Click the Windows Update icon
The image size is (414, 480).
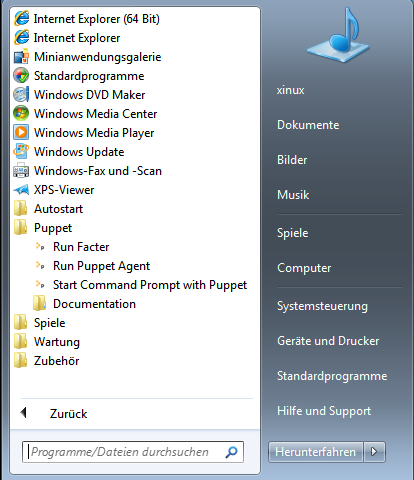pos(21,152)
